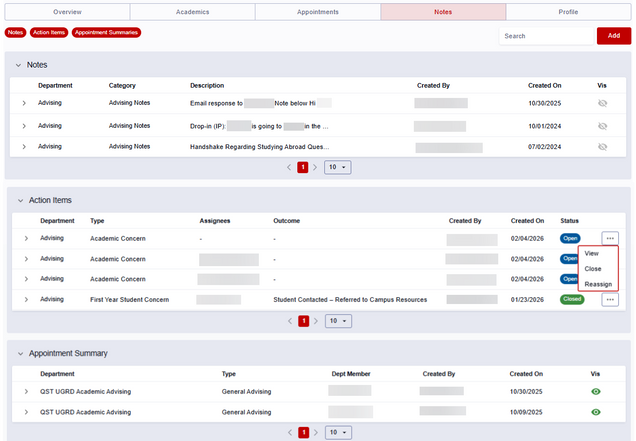Choose Reassign from the action item menu
636x441 pixels.
click(598, 284)
